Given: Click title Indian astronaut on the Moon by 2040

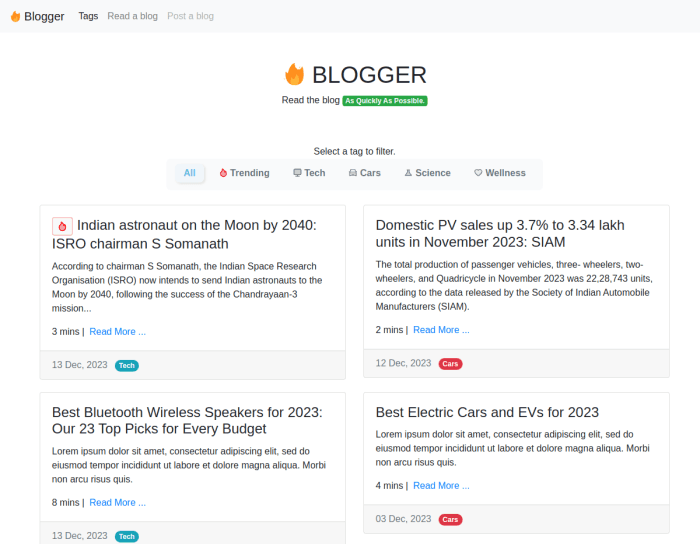Looking at the screenshot, I should [x=184, y=234].
